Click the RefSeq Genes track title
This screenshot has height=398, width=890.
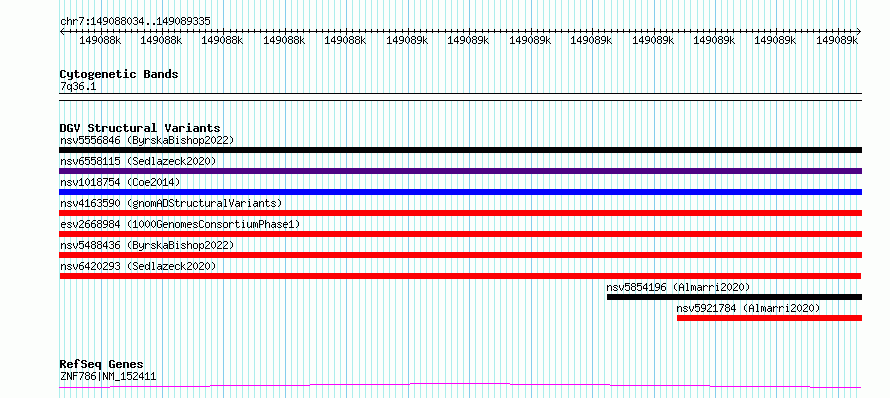click(102, 365)
